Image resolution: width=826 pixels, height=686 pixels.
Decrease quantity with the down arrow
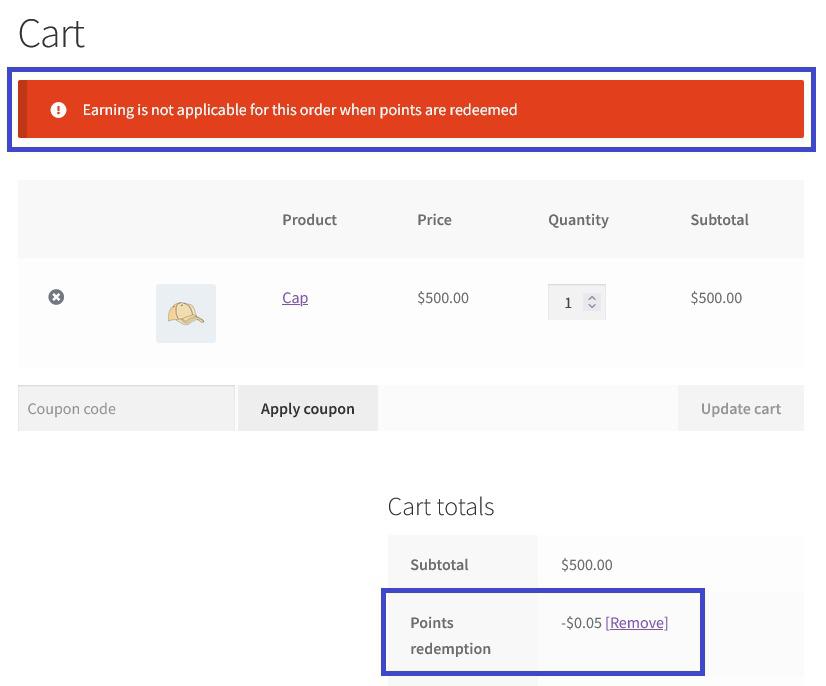[x=592, y=307]
